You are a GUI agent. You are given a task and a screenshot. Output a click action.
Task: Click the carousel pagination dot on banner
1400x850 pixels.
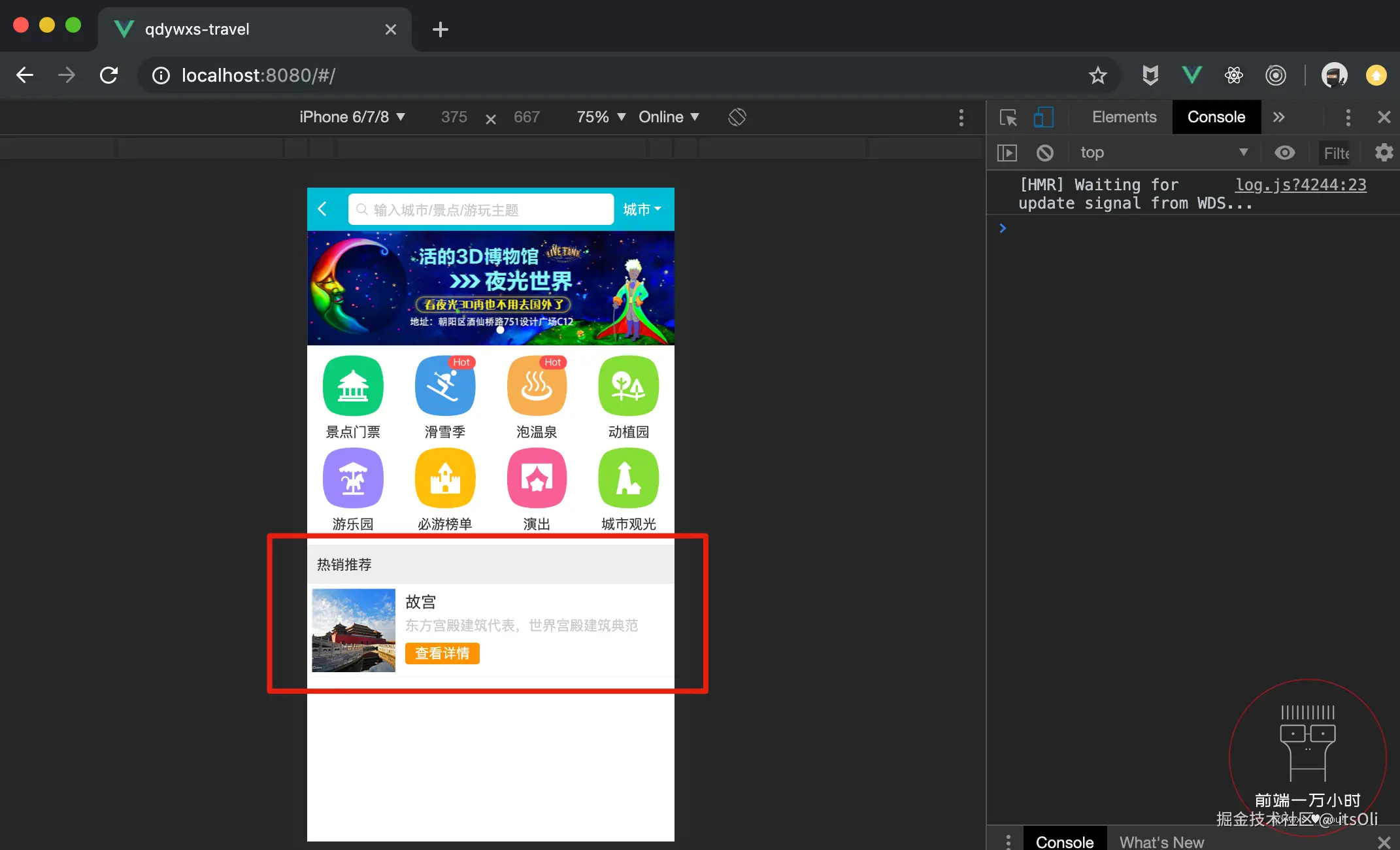point(500,330)
